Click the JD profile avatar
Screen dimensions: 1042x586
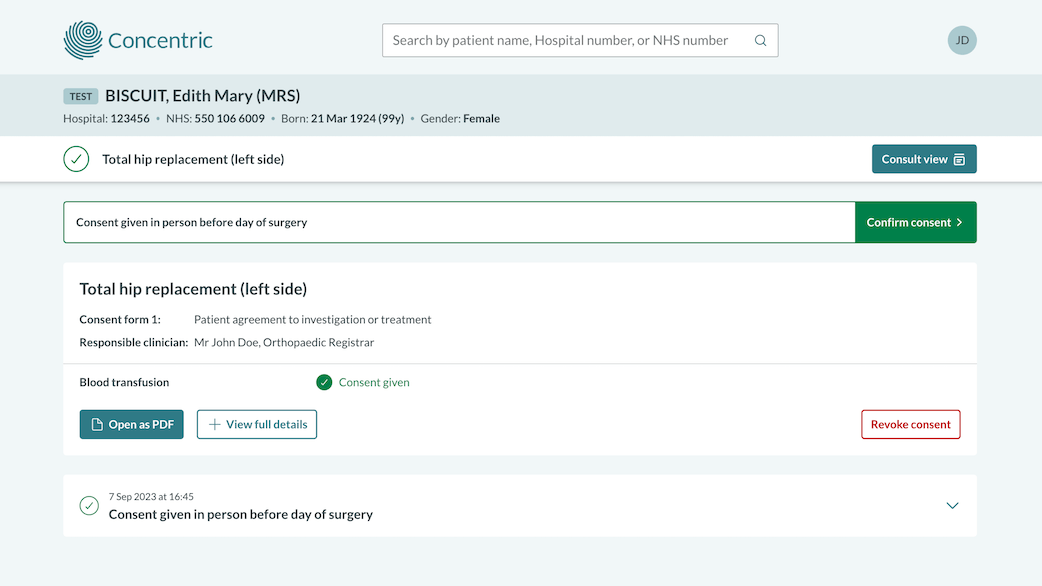tap(961, 40)
